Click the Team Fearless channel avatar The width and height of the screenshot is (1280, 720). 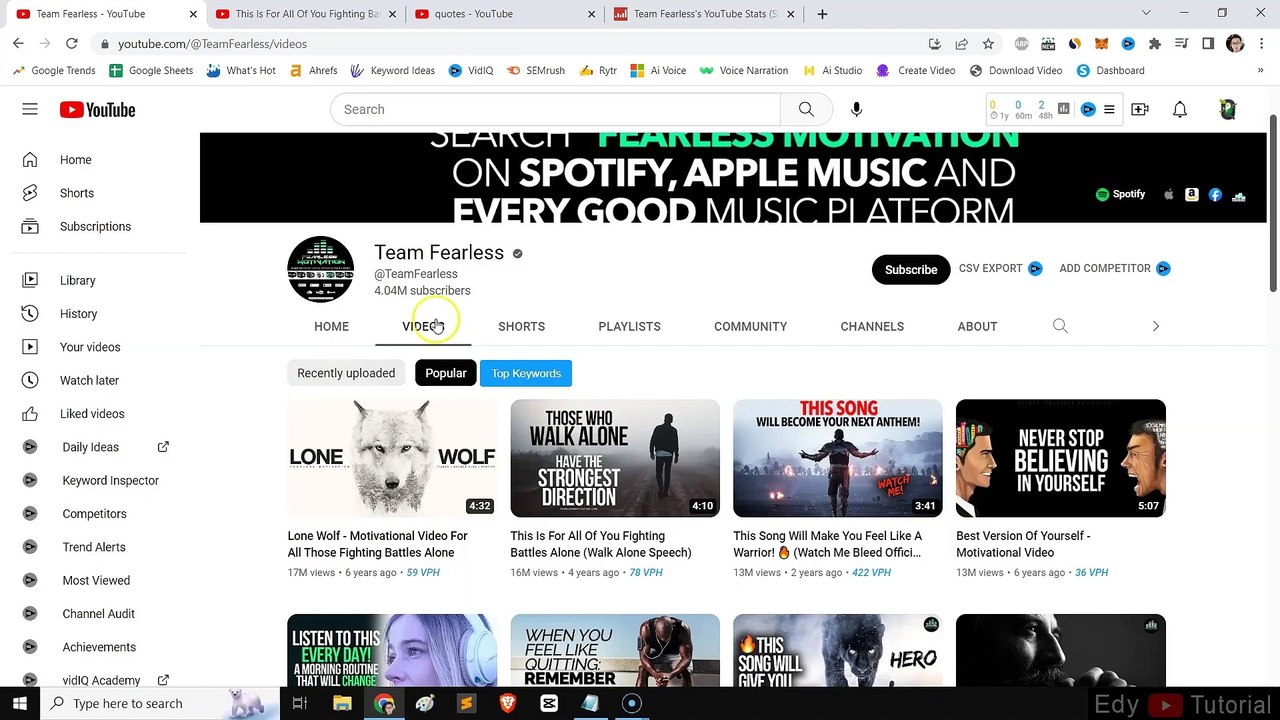click(x=320, y=269)
